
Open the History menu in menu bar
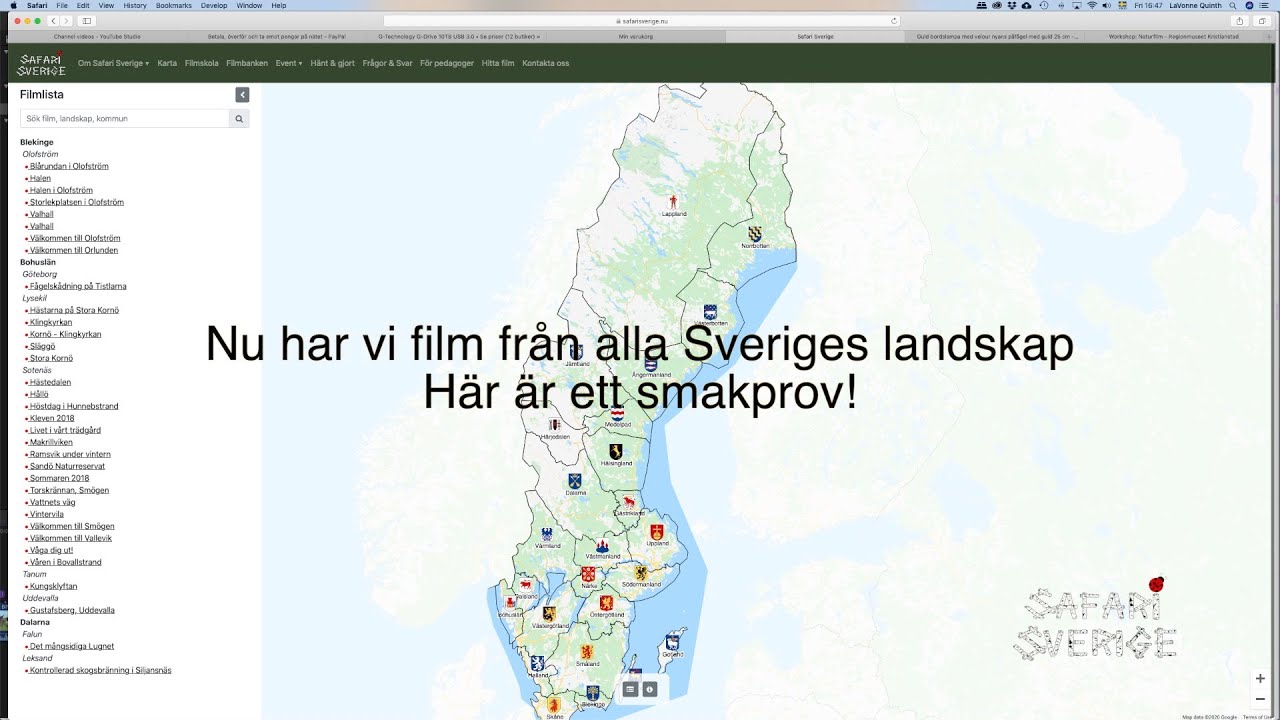pos(135,5)
